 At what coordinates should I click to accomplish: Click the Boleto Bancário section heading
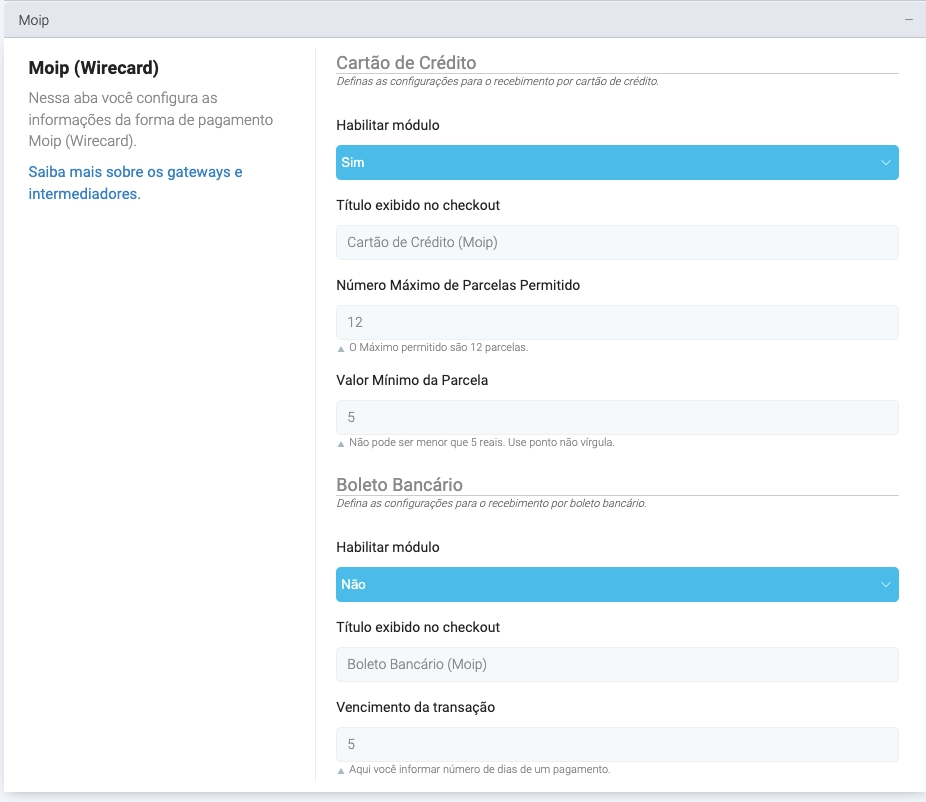point(399,485)
